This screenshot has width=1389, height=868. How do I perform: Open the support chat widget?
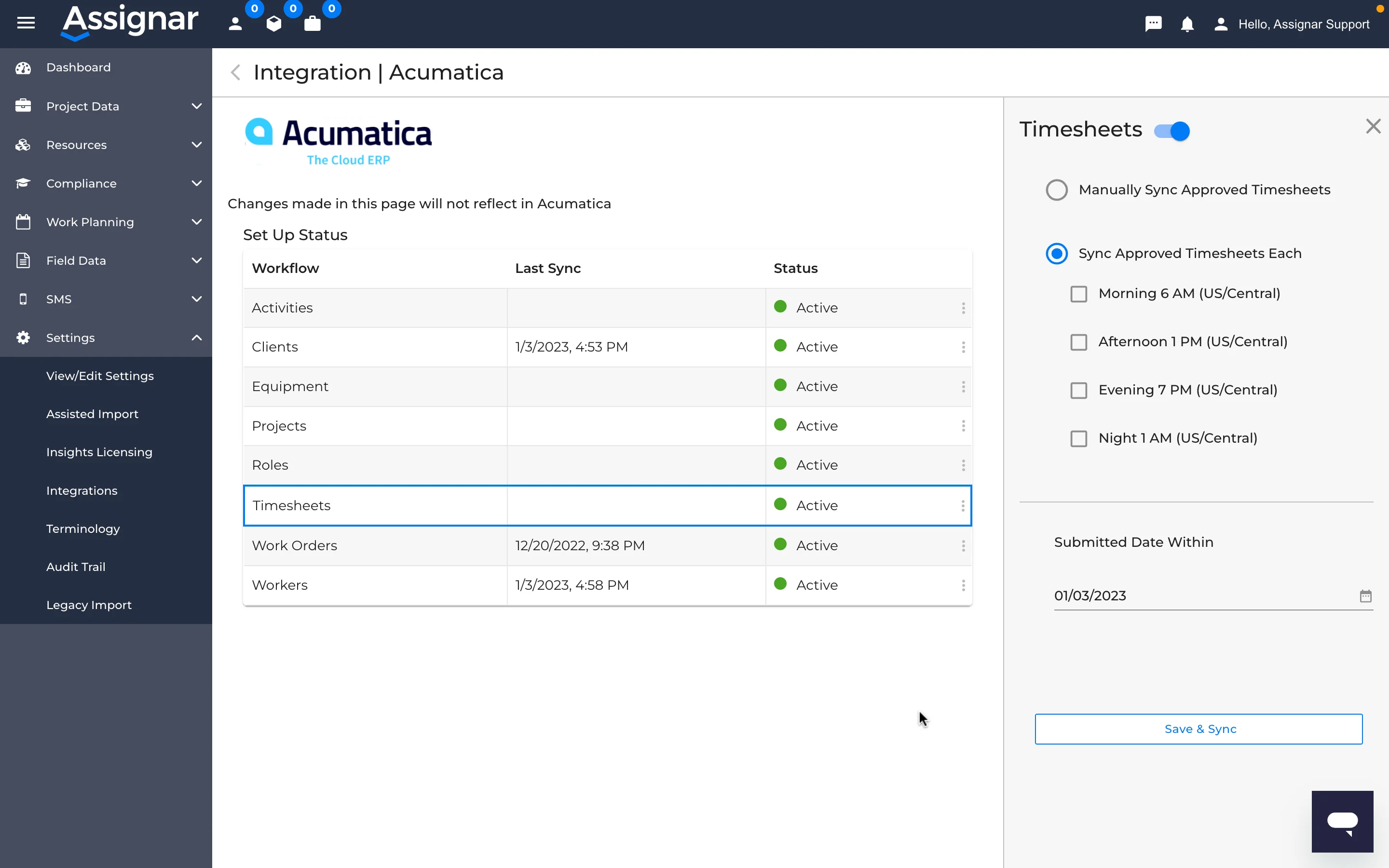(1342, 822)
